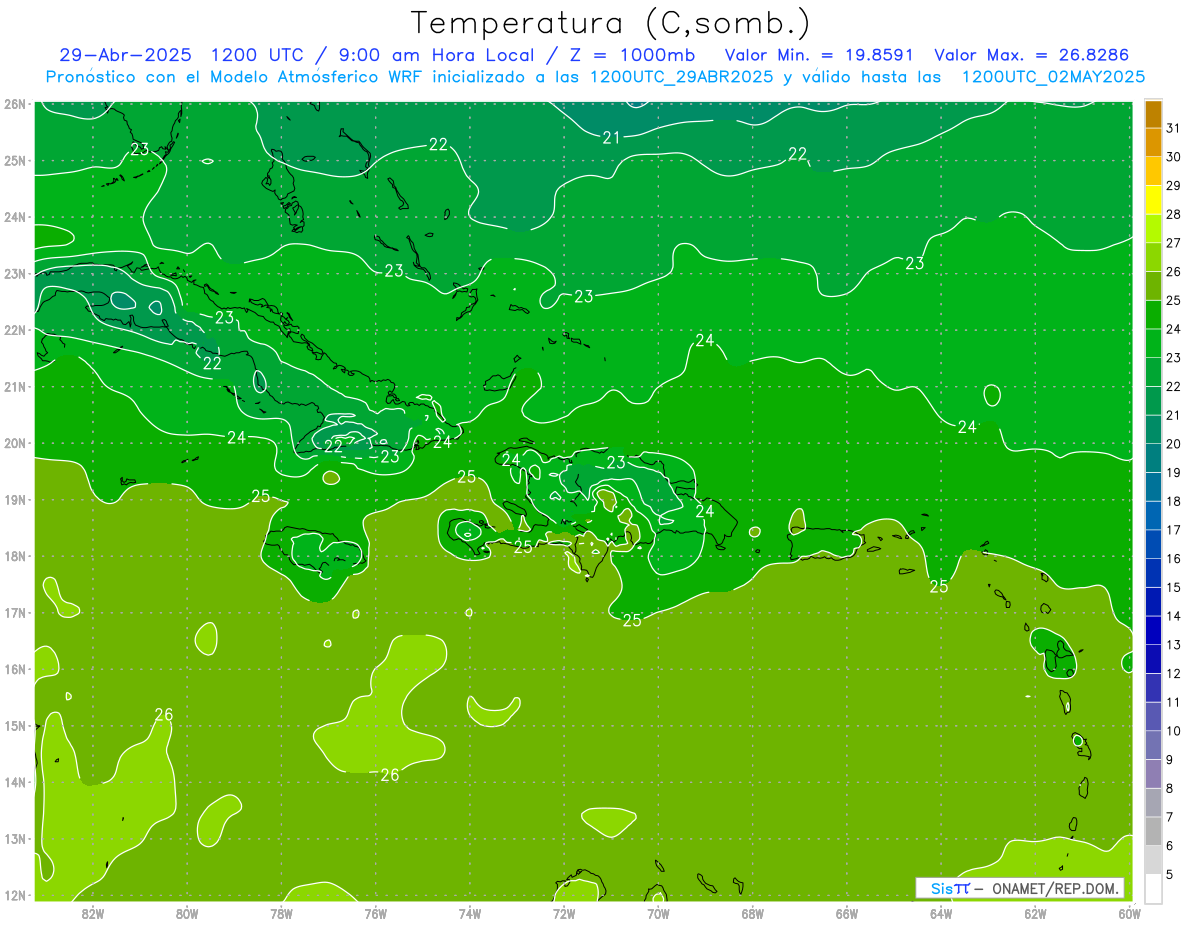Click the '24N' latitude axis label
Image resolution: width=1200 pixels, height=927 pixels.
click(14, 217)
